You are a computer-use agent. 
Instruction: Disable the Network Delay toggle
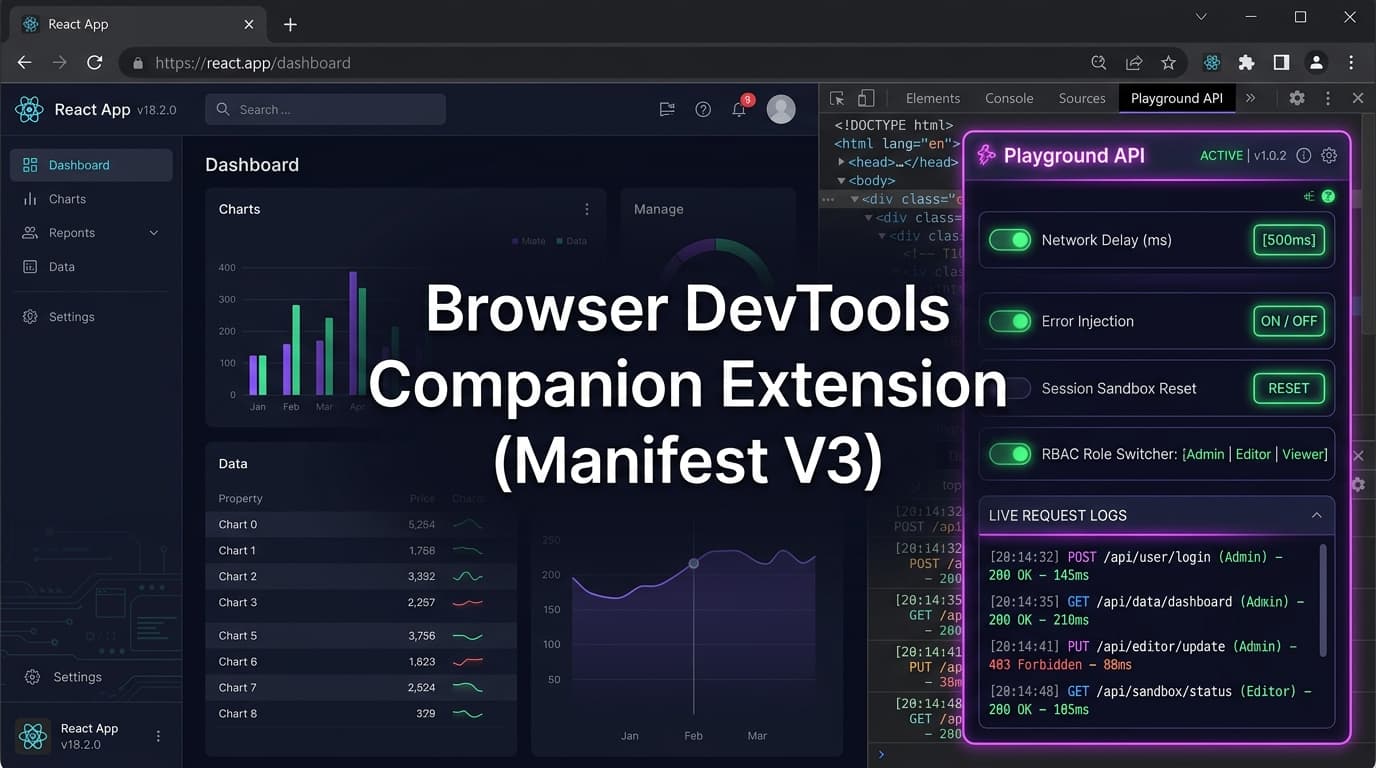tap(1010, 240)
